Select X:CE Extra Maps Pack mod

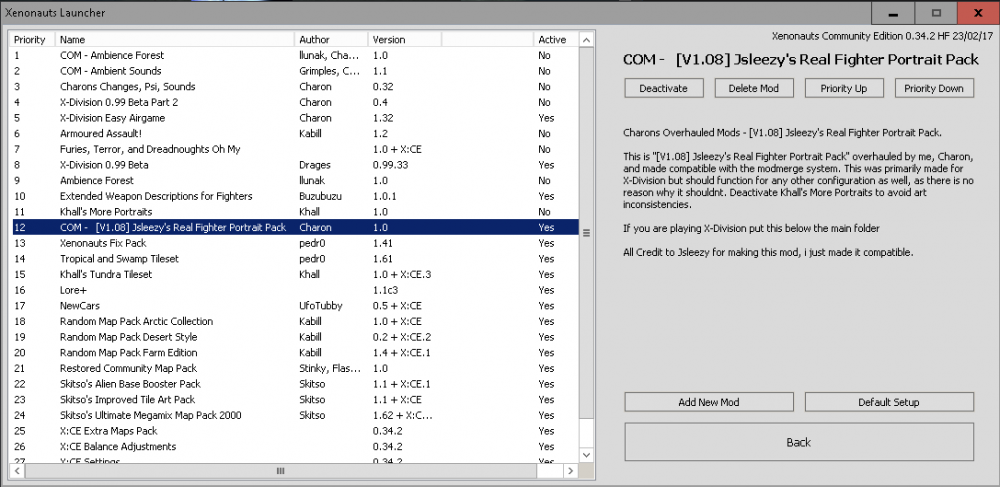click(x=295, y=431)
